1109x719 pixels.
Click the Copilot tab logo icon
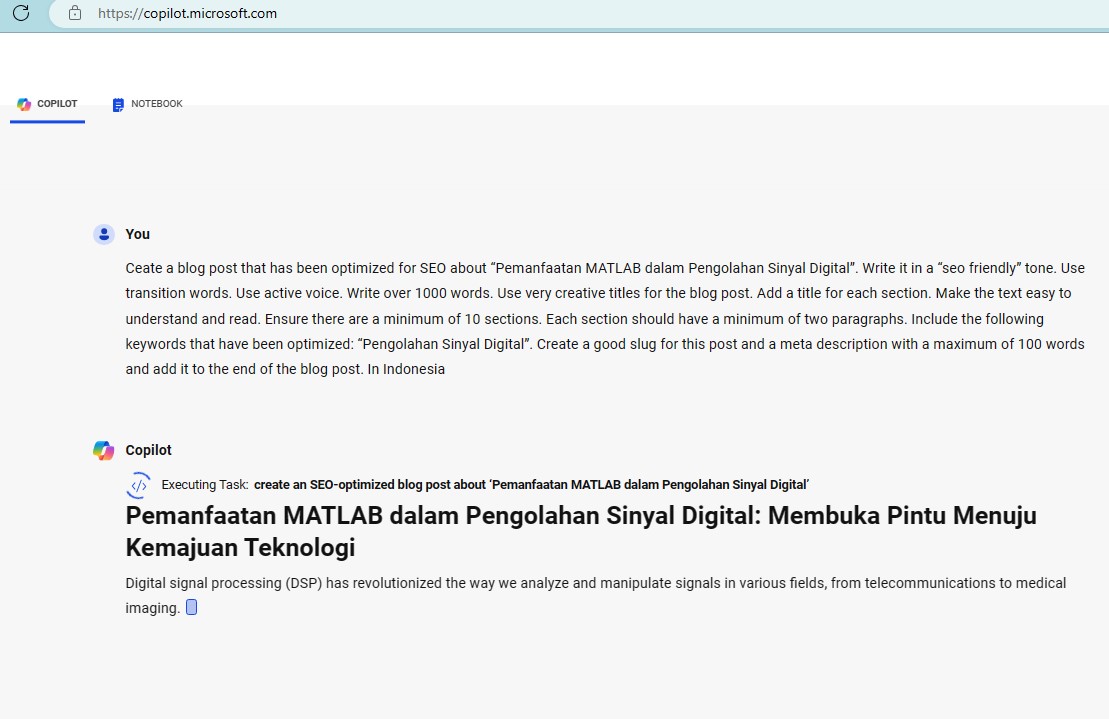(x=24, y=104)
